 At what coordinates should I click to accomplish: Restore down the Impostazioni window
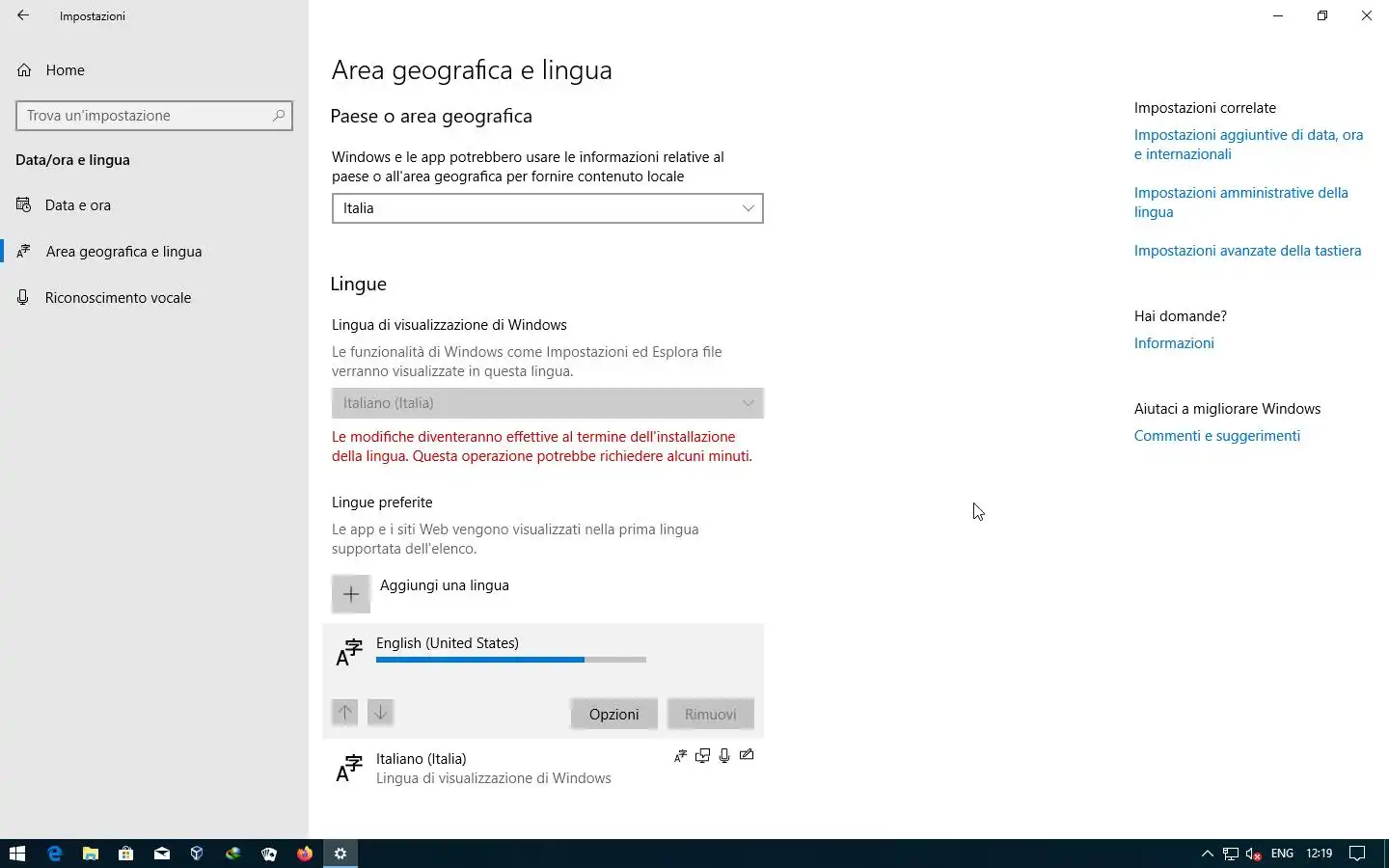click(1321, 15)
